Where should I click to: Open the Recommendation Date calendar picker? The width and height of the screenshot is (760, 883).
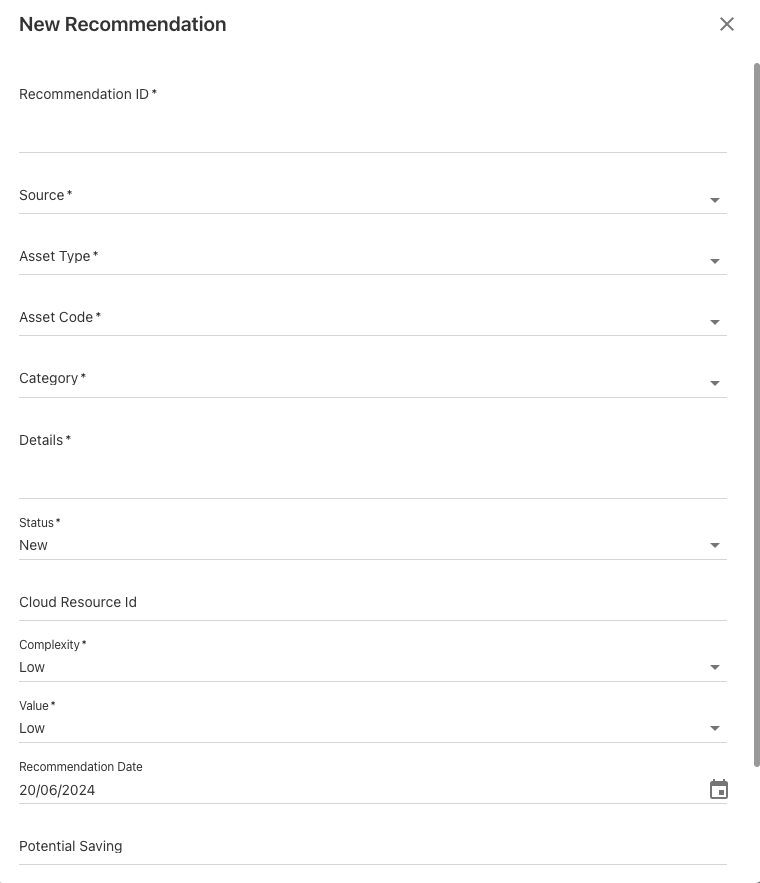(x=718, y=790)
